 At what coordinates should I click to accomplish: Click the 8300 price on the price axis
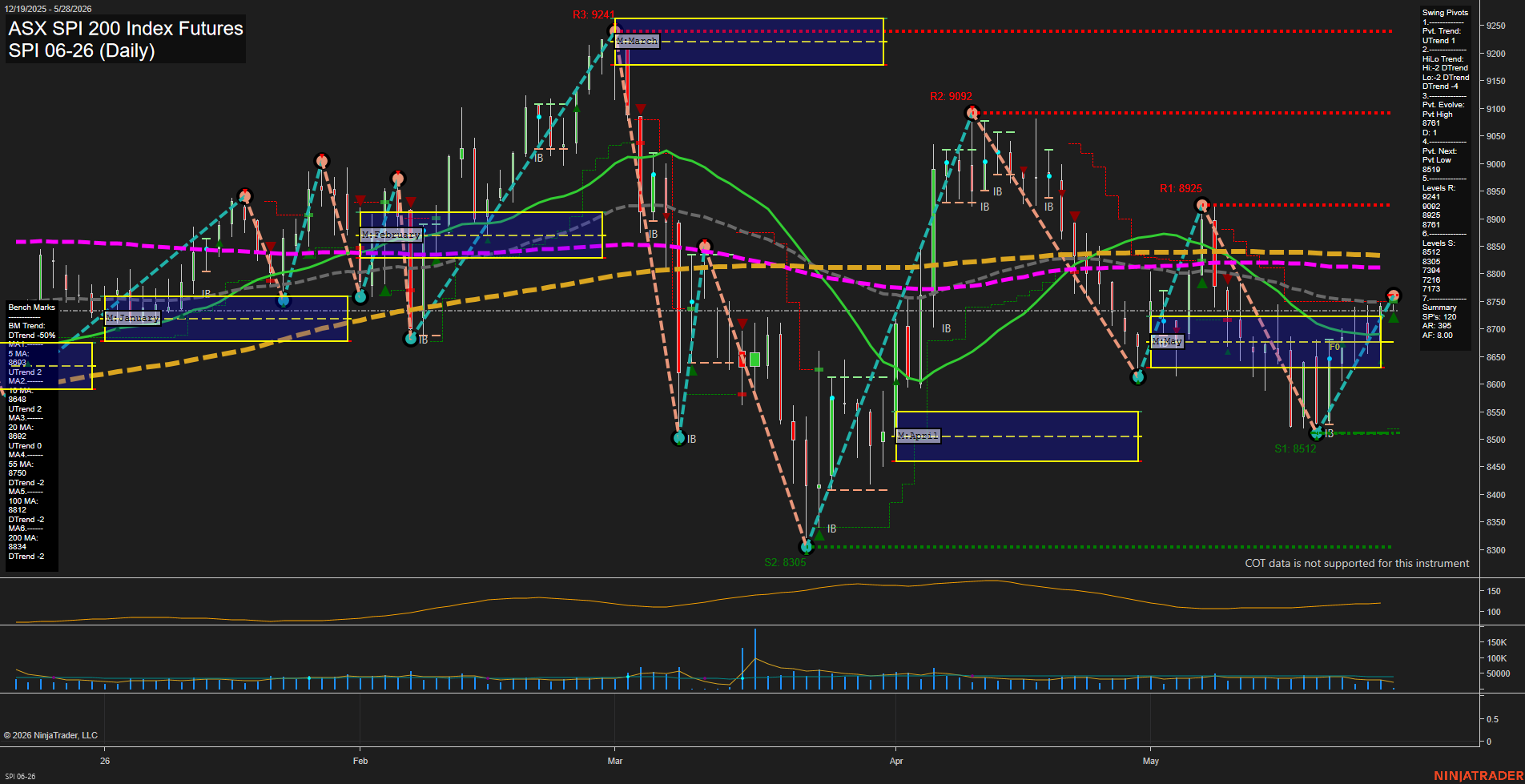(x=1496, y=550)
